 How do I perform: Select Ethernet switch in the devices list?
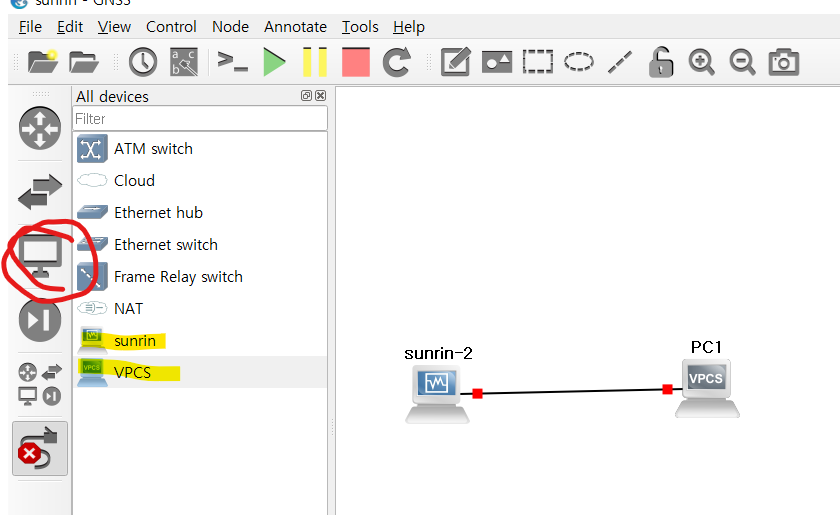point(200,245)
